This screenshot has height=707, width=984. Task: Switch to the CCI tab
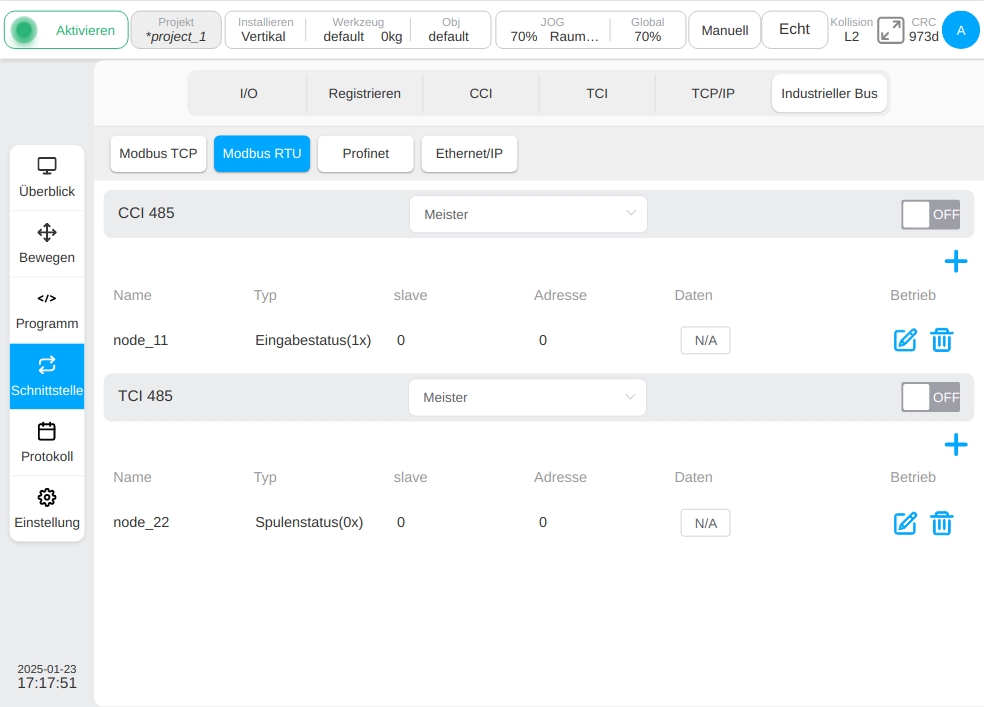(481, 93)
